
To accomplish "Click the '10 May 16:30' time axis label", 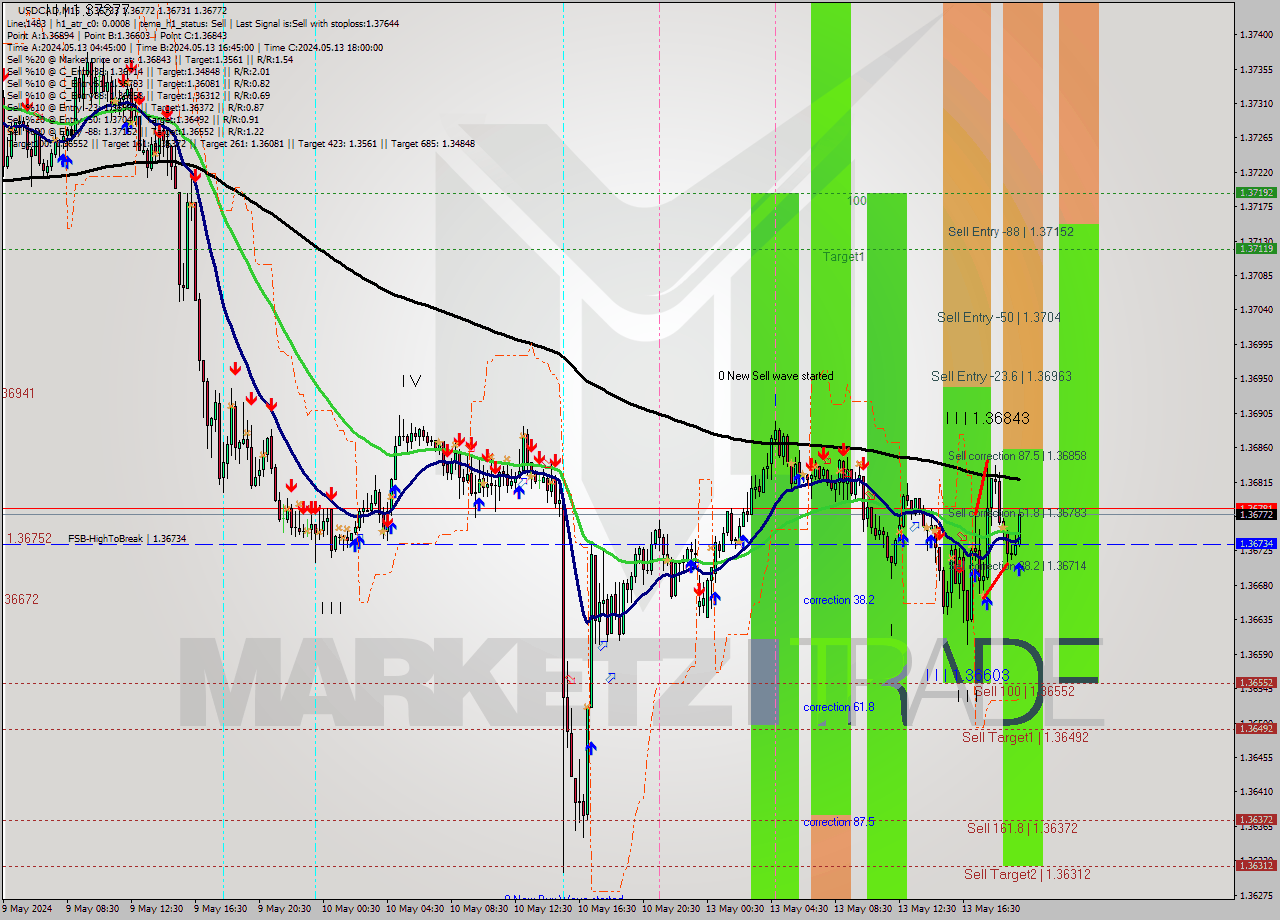I will 607,909.
